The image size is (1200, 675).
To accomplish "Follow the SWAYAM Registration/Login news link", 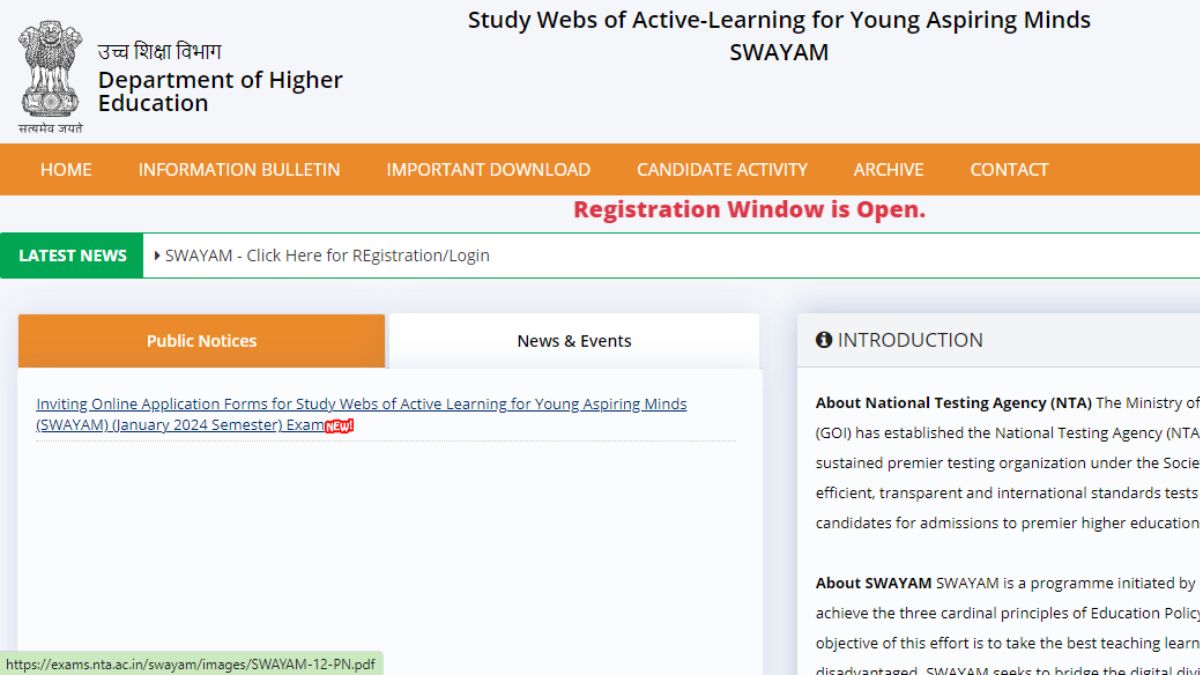I will pyautogui.click(x=327, y=256).
